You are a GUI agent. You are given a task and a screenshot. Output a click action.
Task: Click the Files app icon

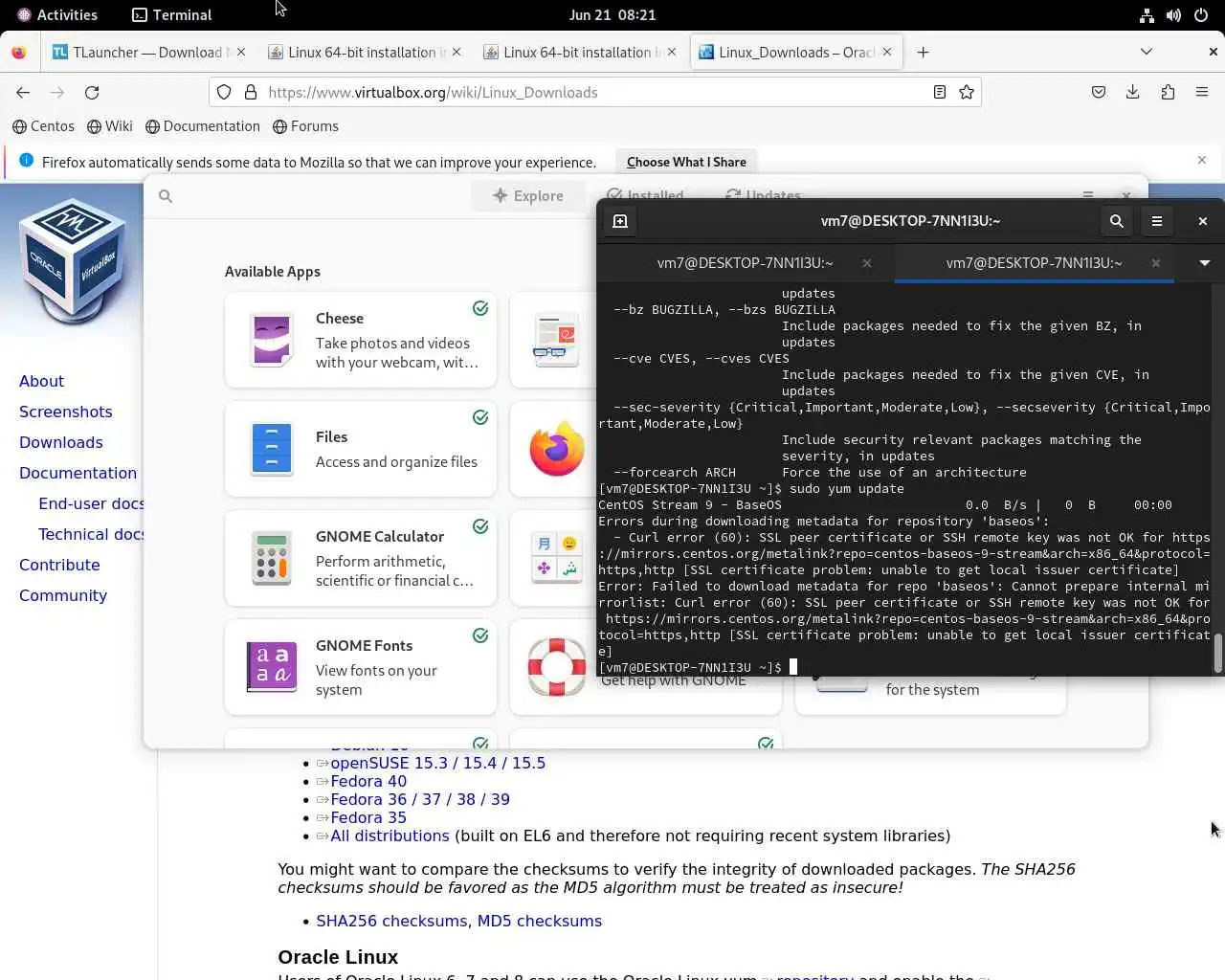coord(272,449)
